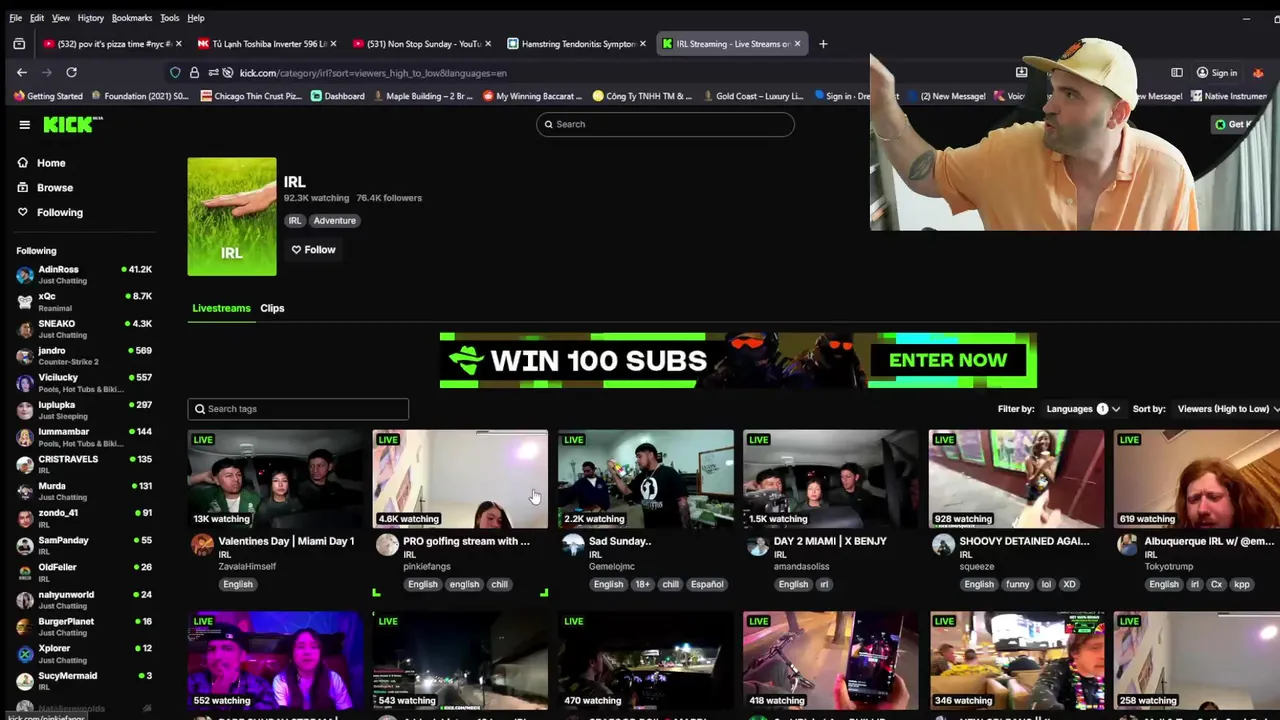Open the History menu
1280x720 pixels.
click(x=90, y=18)
